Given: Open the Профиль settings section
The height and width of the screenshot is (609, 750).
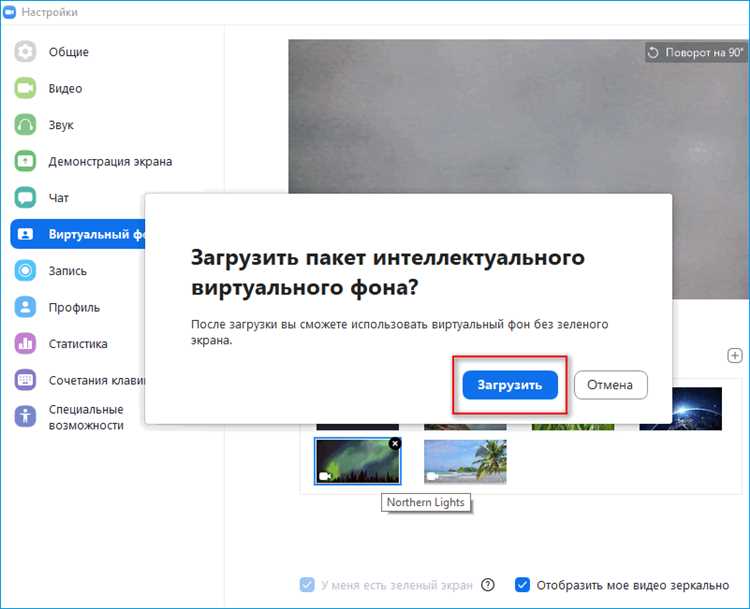Looking at the screenshot, I should click(74, 307).
